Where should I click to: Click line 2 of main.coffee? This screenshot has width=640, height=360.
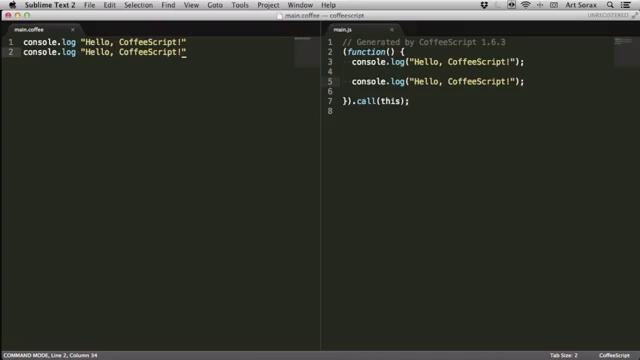104,52
